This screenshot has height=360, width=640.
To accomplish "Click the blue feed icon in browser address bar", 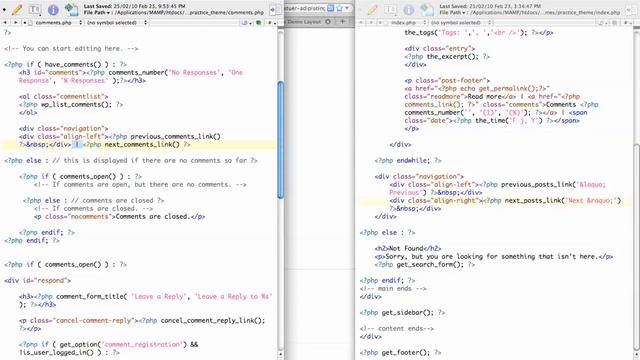I will pyautogui.click(x=331, y=8).
